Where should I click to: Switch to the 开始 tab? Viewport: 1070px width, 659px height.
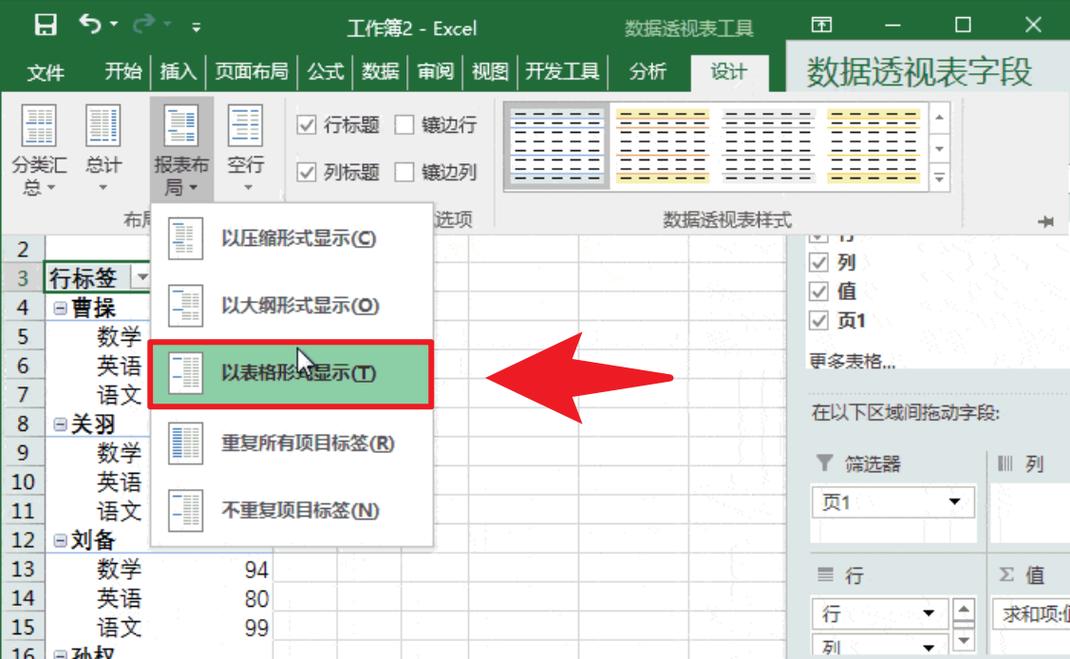(124, 71)
